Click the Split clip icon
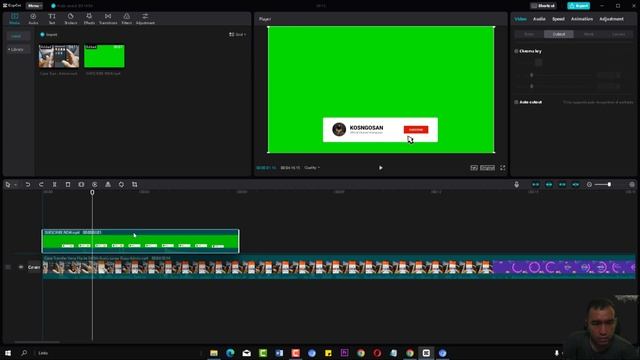 [54, 184]
